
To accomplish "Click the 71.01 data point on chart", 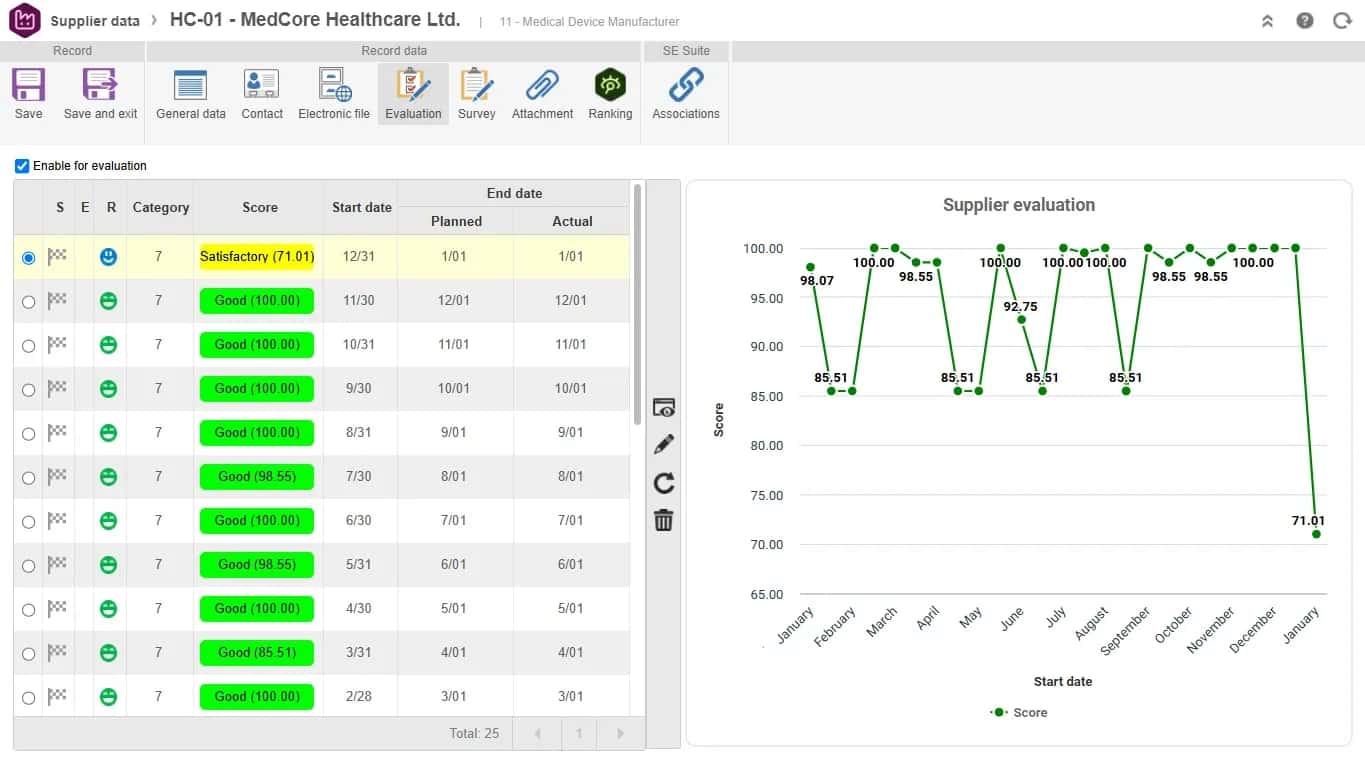I will click(x=1316, y=534).
